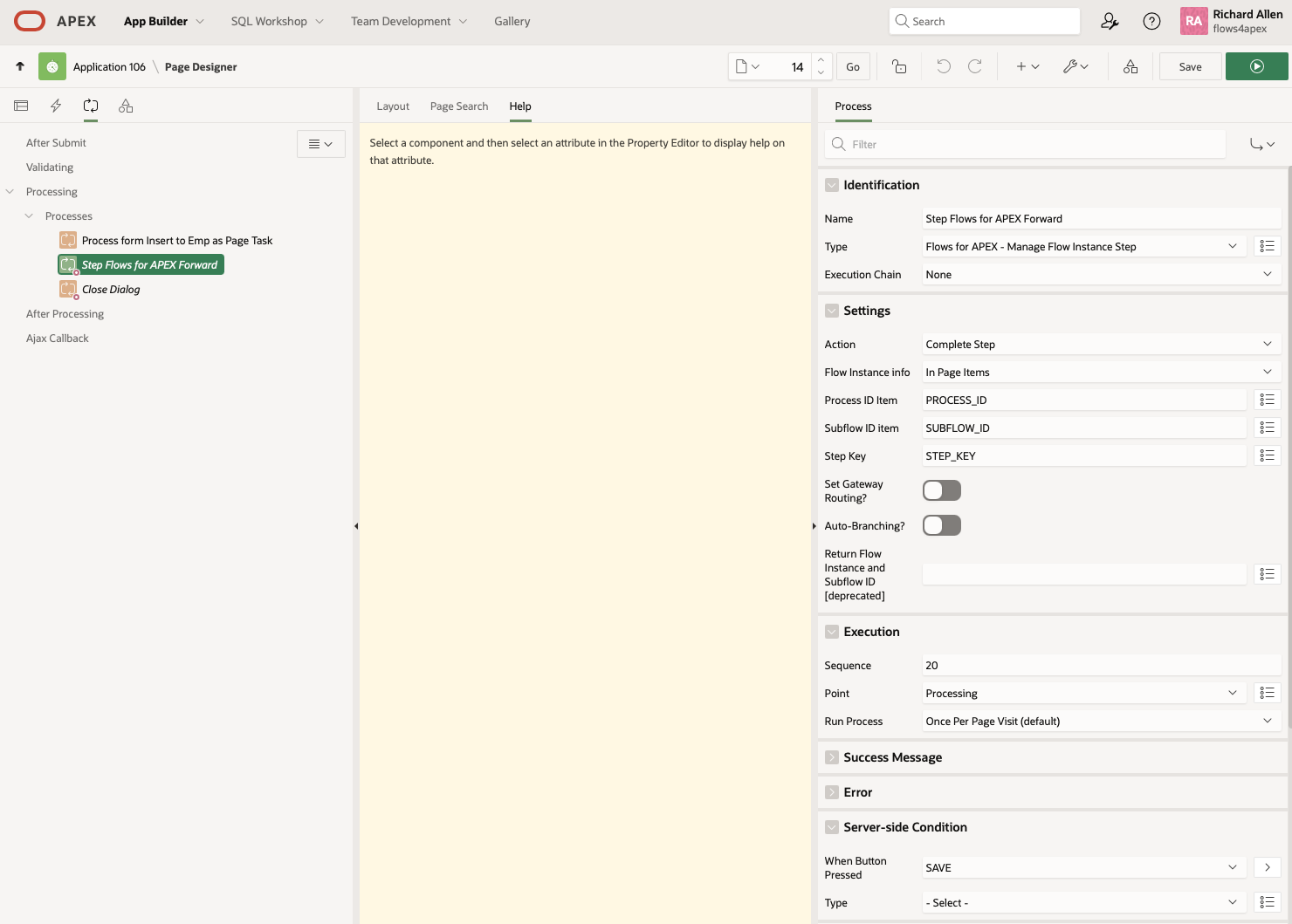Collapse the Settings section

coord(832,311)
